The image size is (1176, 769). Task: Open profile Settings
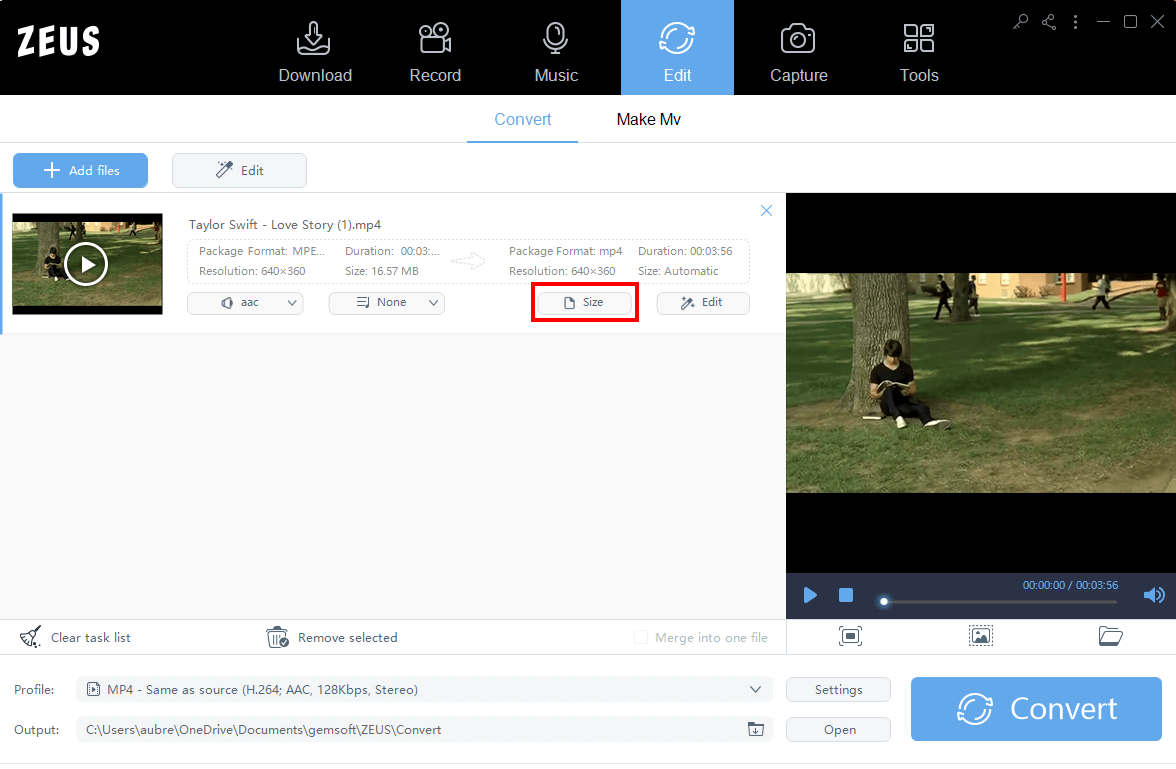pos(838,689)
